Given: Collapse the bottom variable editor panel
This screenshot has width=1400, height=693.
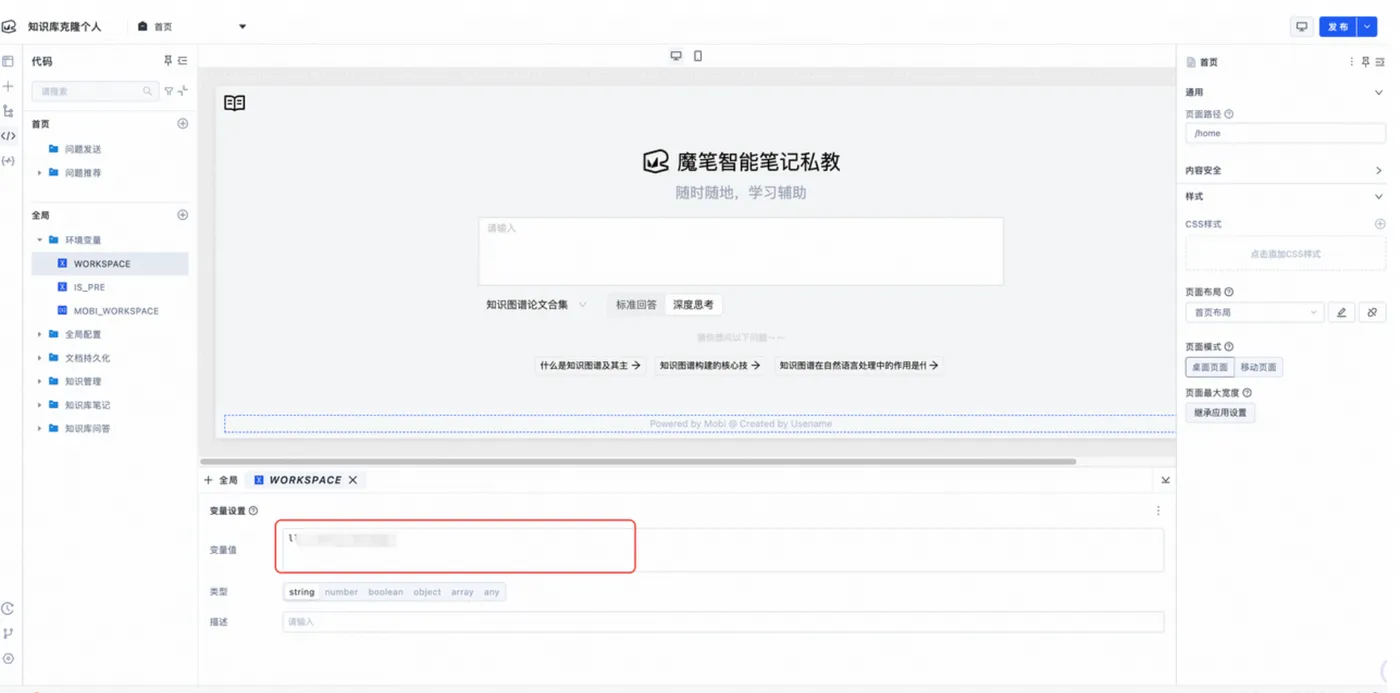Looking at the screenshot, I should pos(1166,480).
